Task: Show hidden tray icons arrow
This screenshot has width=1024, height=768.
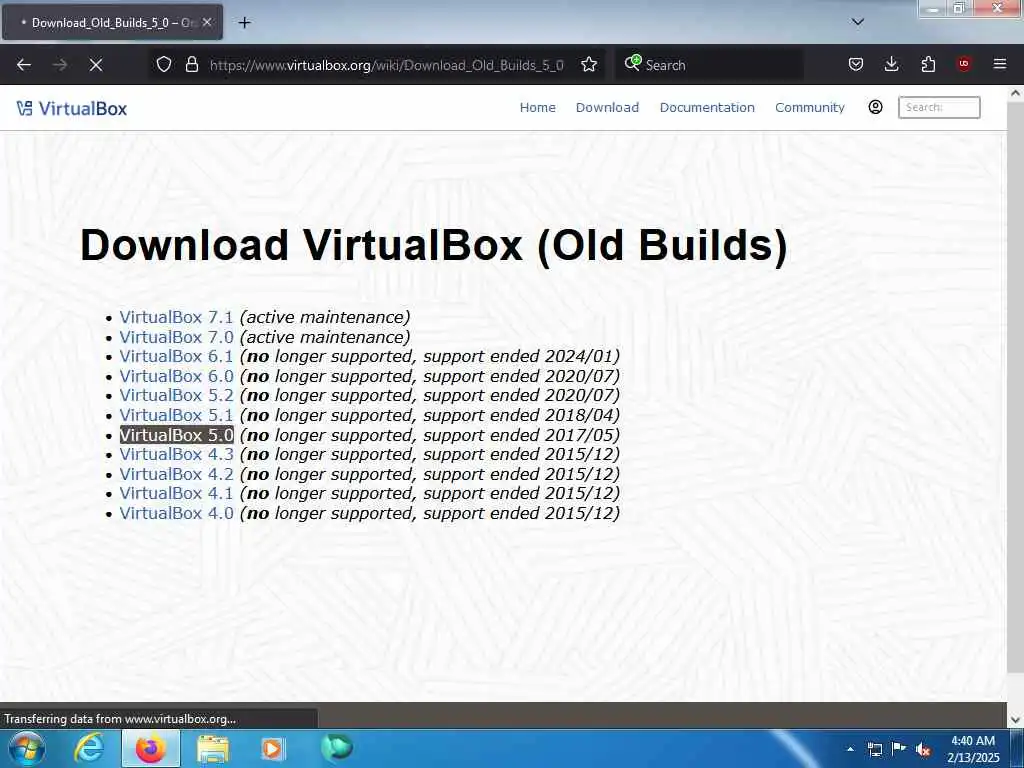Action: coord(850,749)
